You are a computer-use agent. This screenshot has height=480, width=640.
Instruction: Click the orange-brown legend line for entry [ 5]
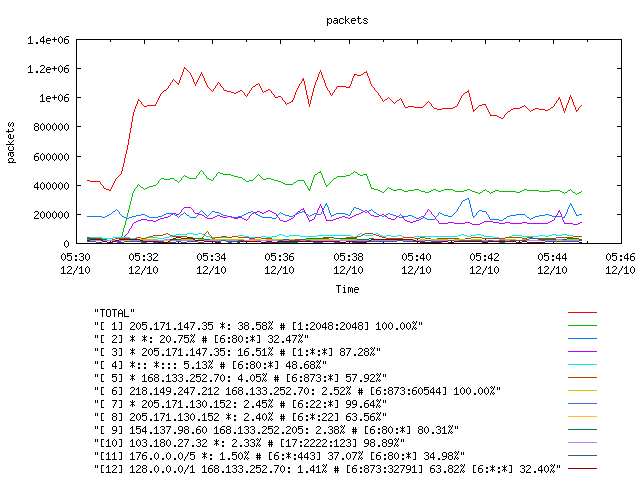click(x=582, y=378)
